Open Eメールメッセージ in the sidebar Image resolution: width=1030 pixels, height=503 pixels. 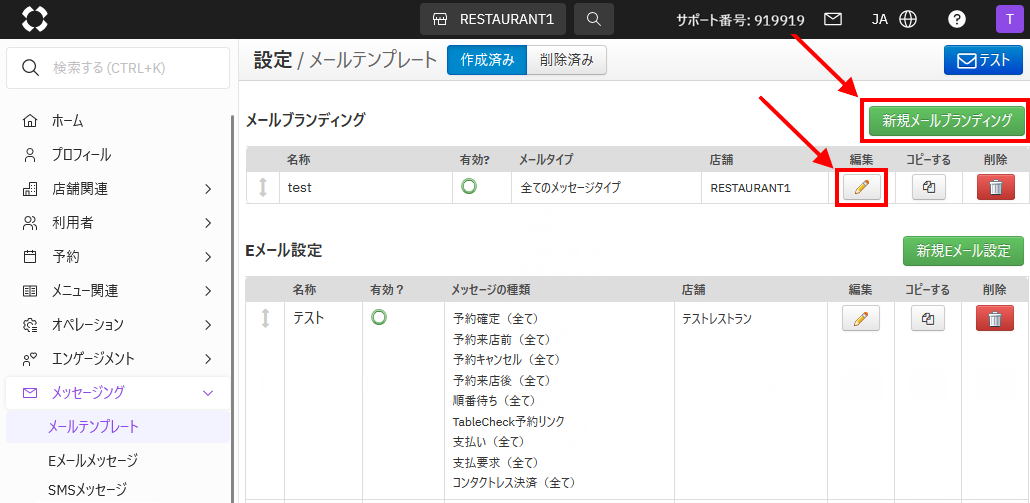[x=93, y=460]
